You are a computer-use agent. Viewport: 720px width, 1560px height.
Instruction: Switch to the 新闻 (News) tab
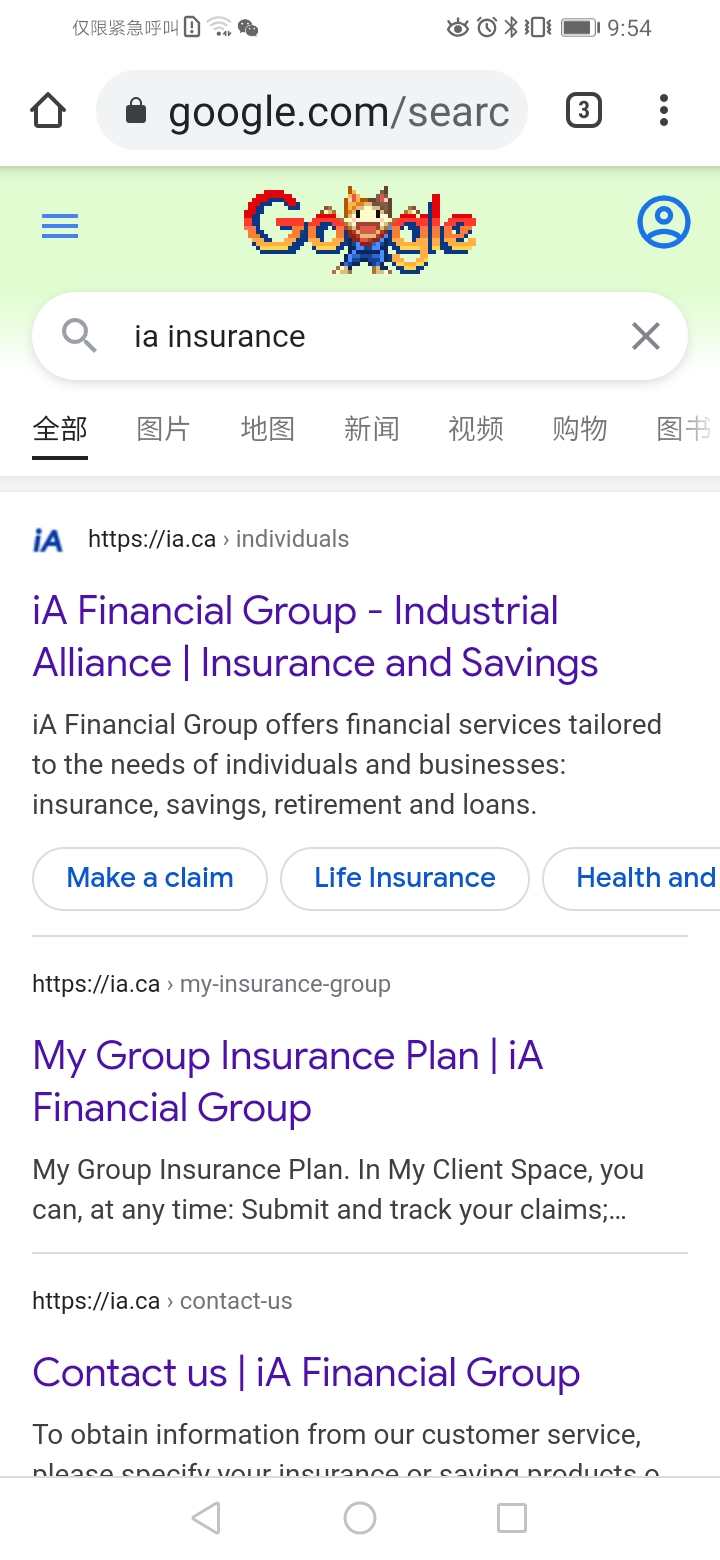[x=371, y=429]
